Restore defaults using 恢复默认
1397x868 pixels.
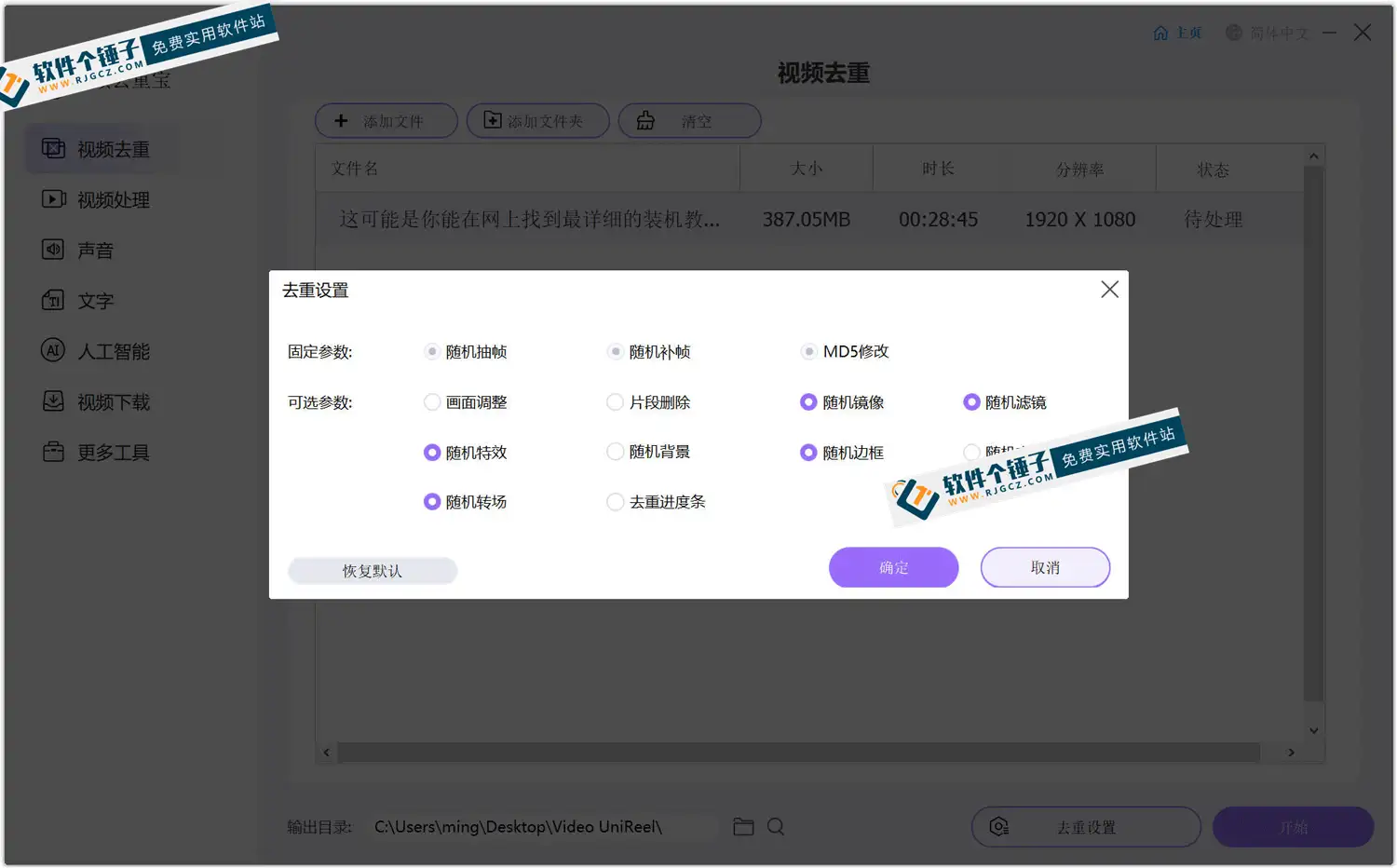coord(372,570)
